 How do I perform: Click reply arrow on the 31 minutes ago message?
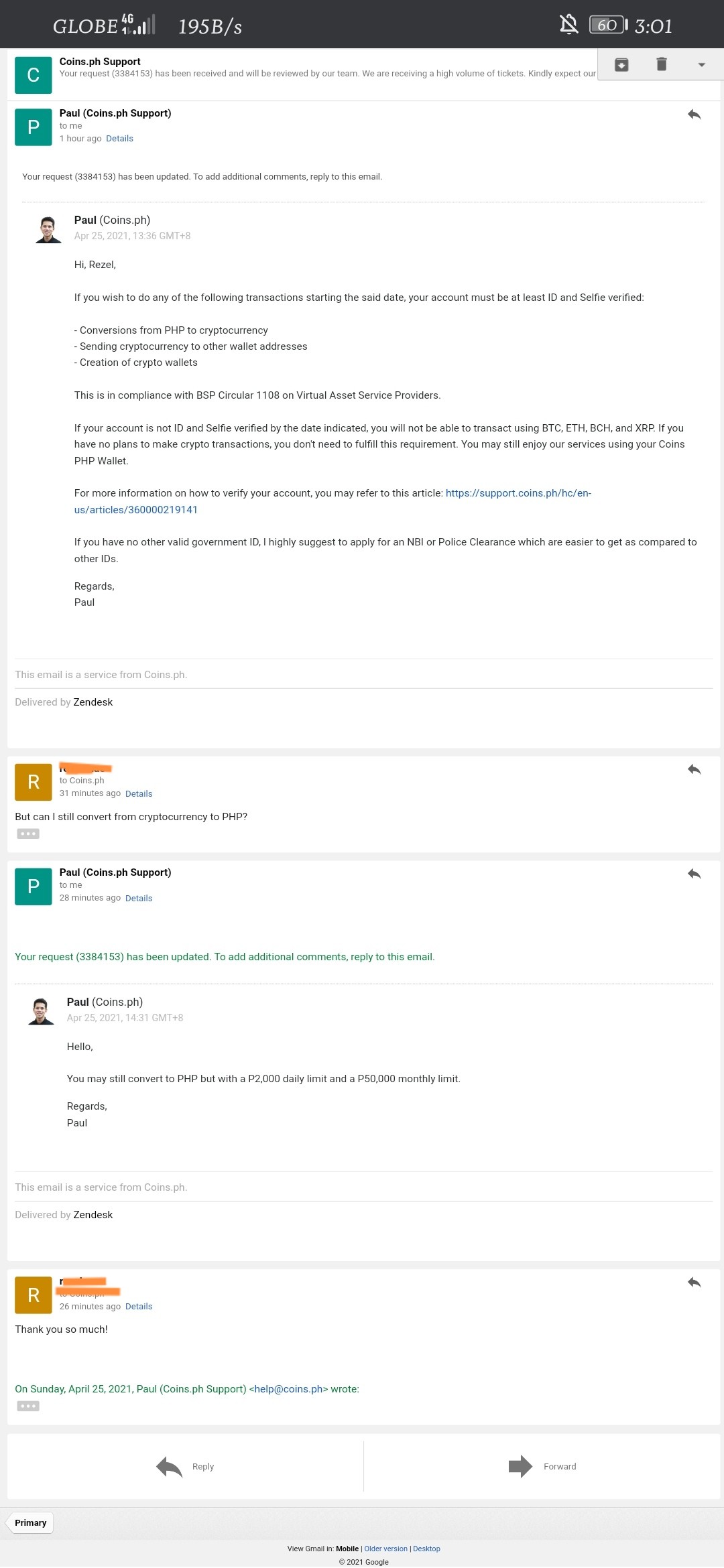click(x=694, y=769)
